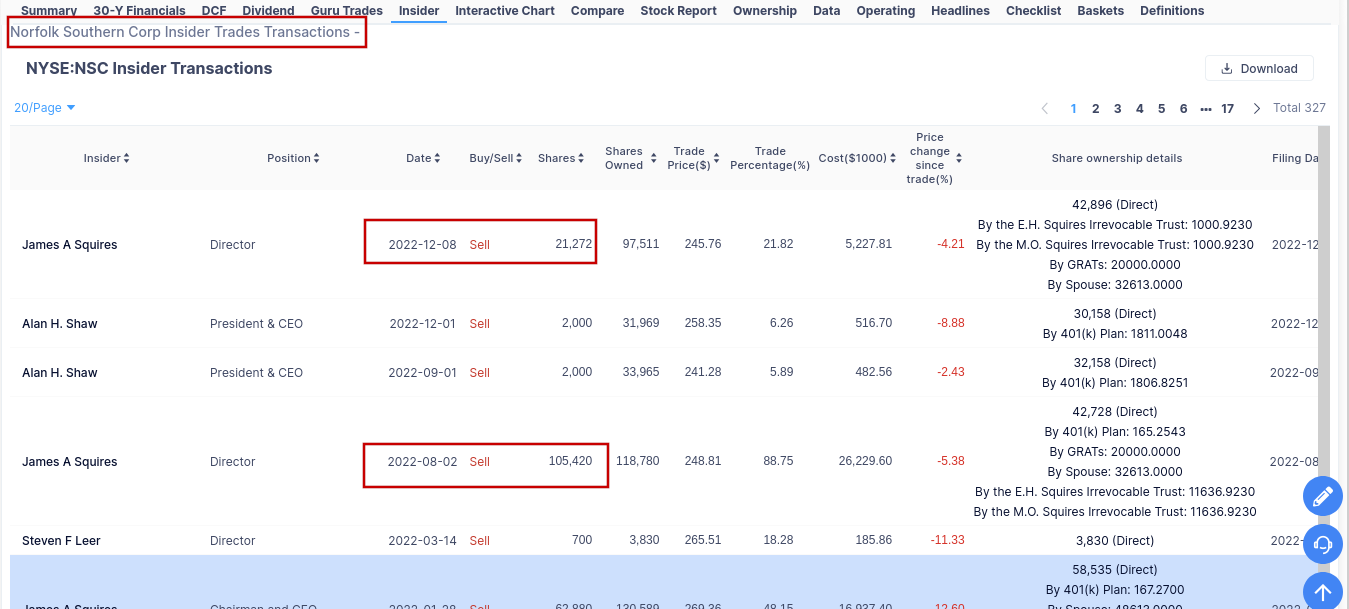Click President & CEO on 2022-09-01 row
This screenshot has height=609, width=1349.
[256, 372]
